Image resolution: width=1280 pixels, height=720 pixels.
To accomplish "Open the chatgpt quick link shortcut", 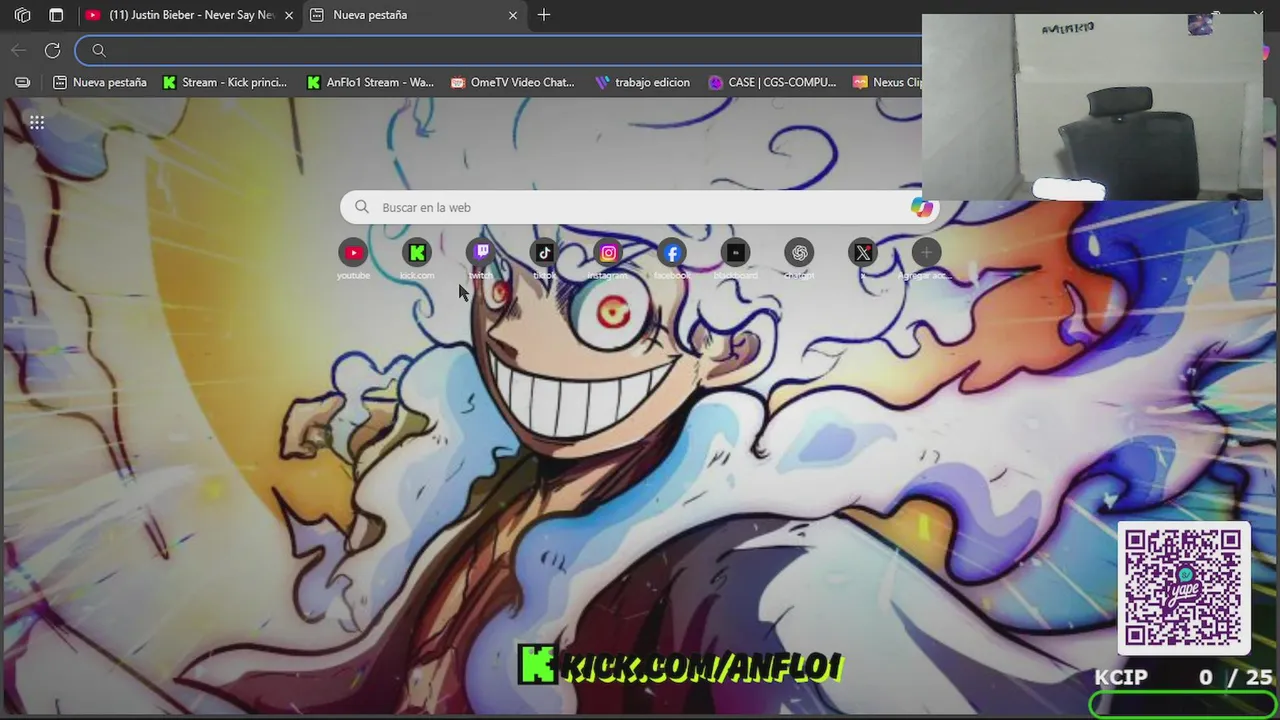I will click(800, 253).
